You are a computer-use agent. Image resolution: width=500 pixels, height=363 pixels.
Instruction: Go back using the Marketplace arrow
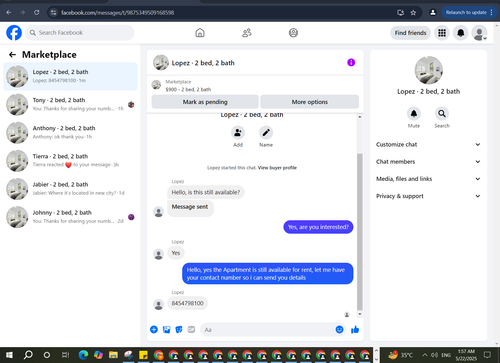point(12,55)
